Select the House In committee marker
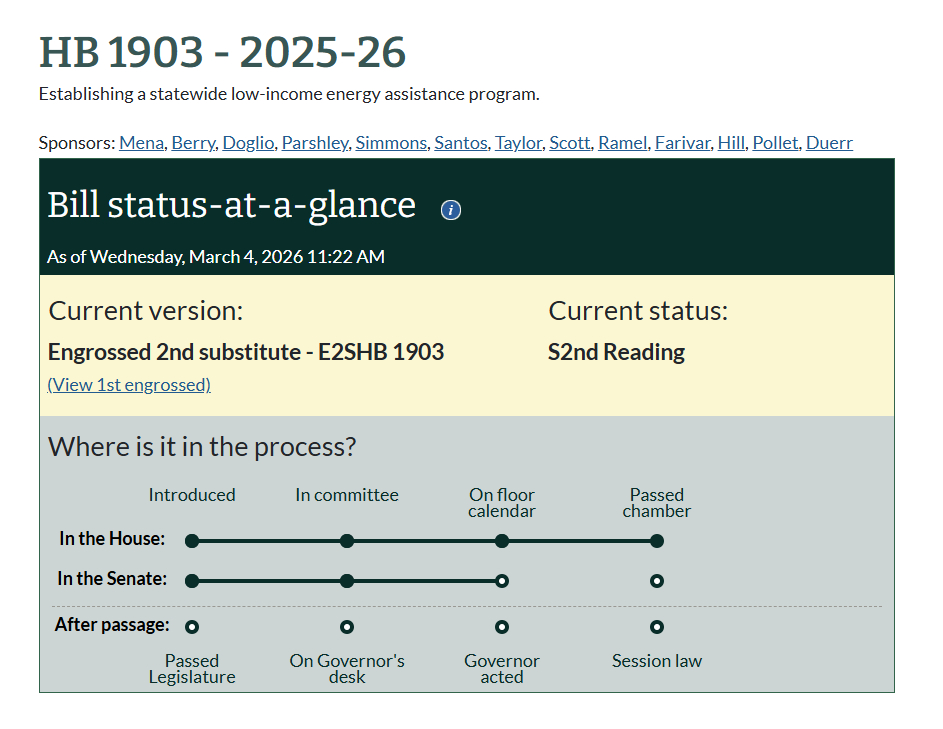943x729 pixels. tap(347, 541)
